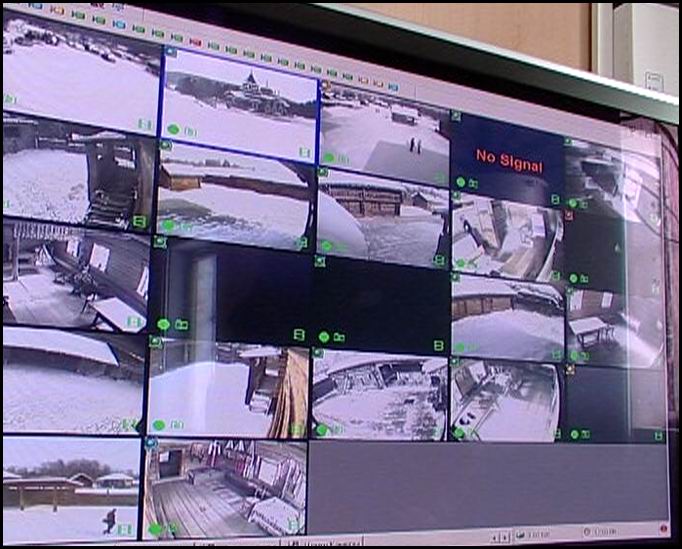Image resolution: width=682 pixels, height=549 pixels.
Task: Click corner icon on interior wooden floor feed
Action: [x=151, y=443]
